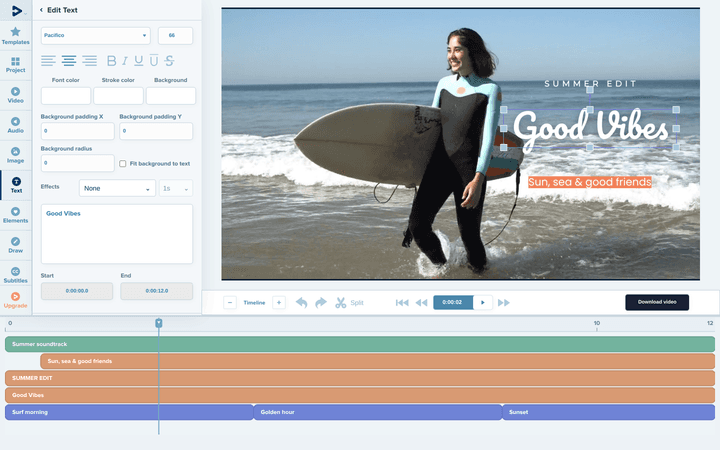
Task: Undo the last action
Action: pyautogui.click(x=302, y=303)
